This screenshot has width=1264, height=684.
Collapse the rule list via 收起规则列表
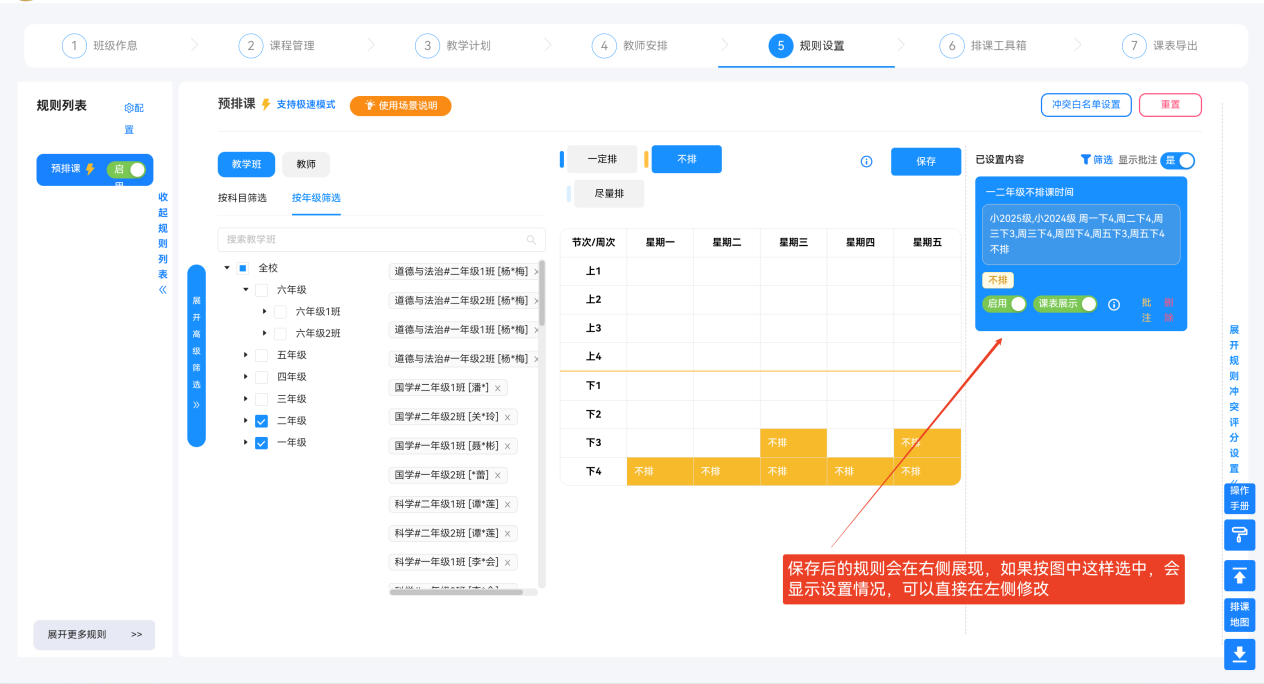(163, 244)
